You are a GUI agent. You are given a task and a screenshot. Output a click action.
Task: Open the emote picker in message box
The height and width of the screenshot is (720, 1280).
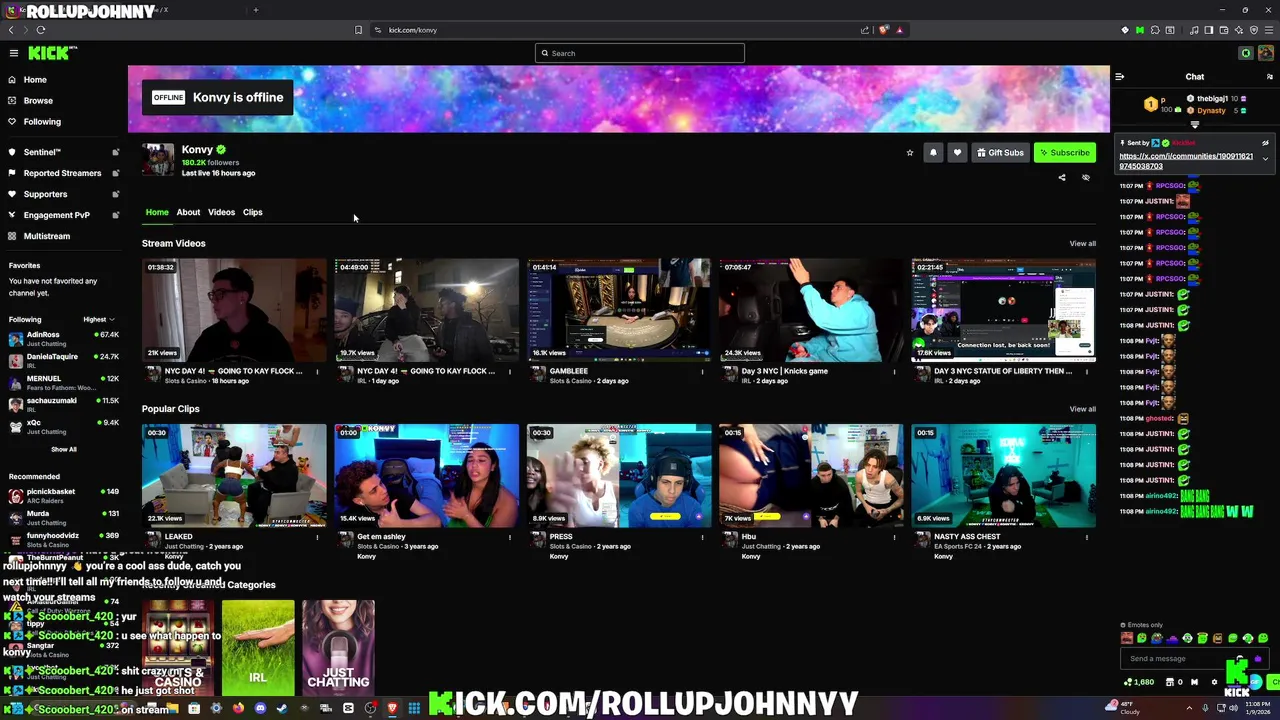tap(1258, 659)
